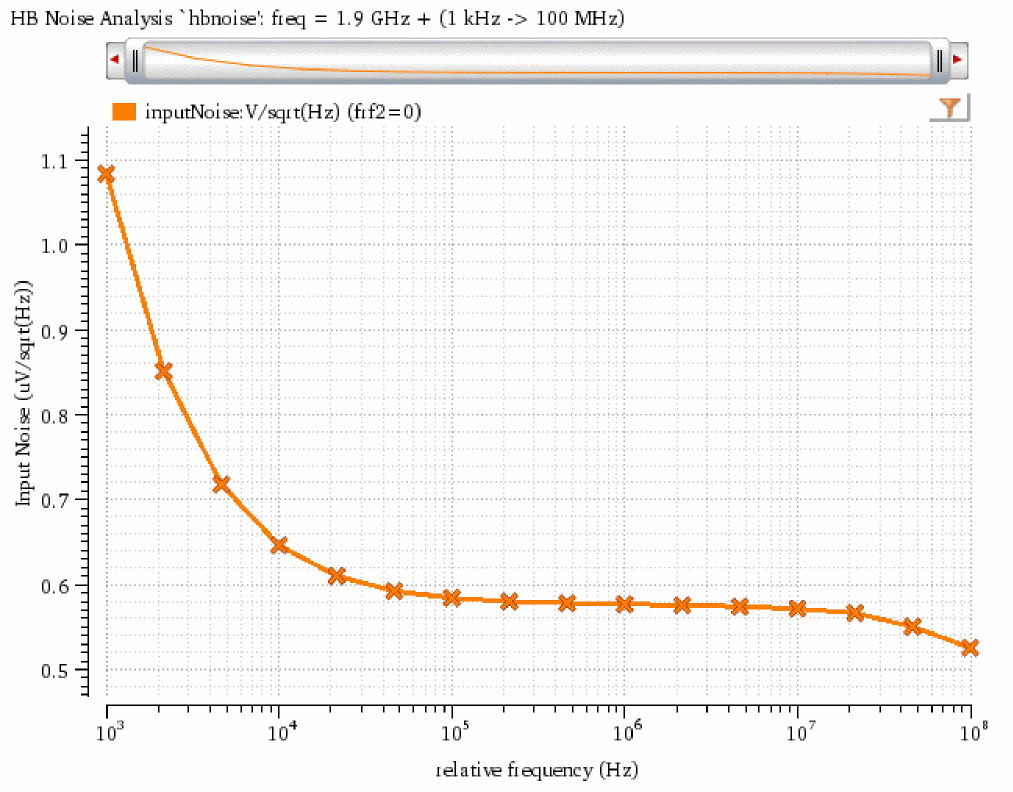Image resolution: width=1013 pixels, height=792 pixels.
Task: Click the orange inputNoise legend color swatch
Action: click(x=124, y=112)
